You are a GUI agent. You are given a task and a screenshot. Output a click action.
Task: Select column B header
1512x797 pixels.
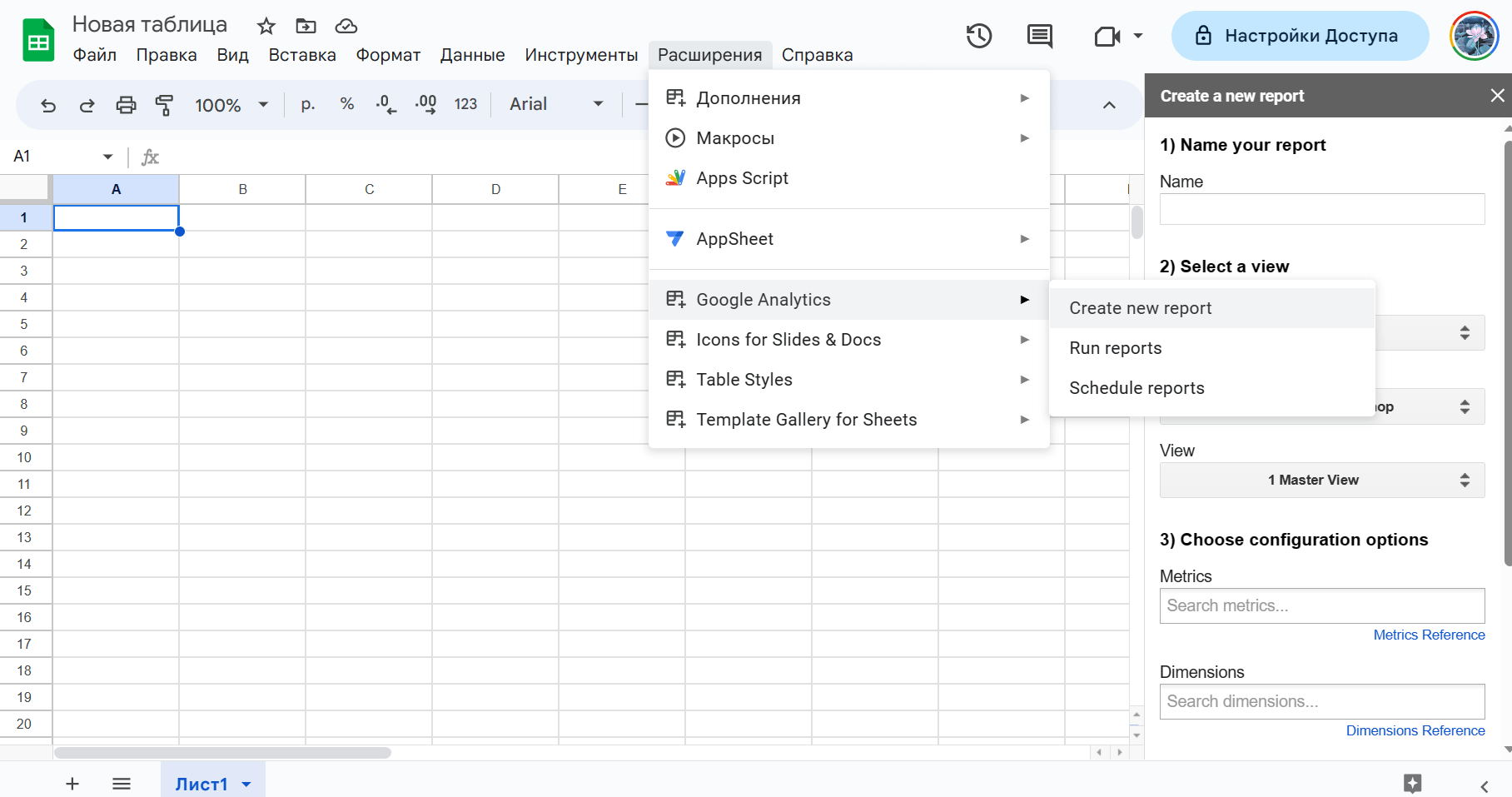(x=242, y=189)
